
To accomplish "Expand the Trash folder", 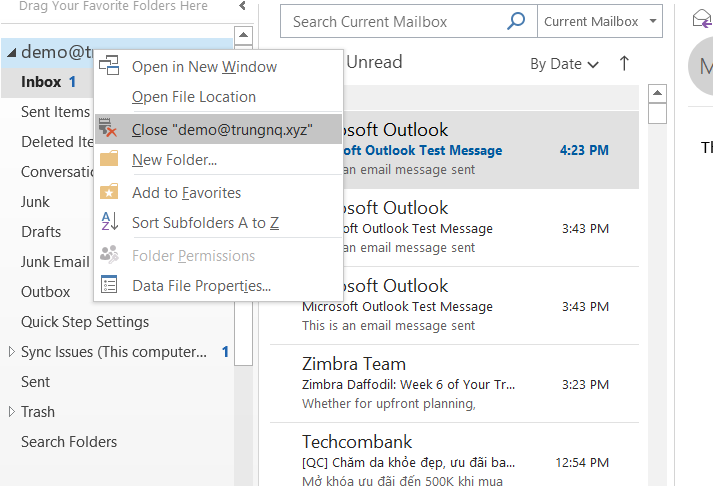I will click(x=12, y=411).
